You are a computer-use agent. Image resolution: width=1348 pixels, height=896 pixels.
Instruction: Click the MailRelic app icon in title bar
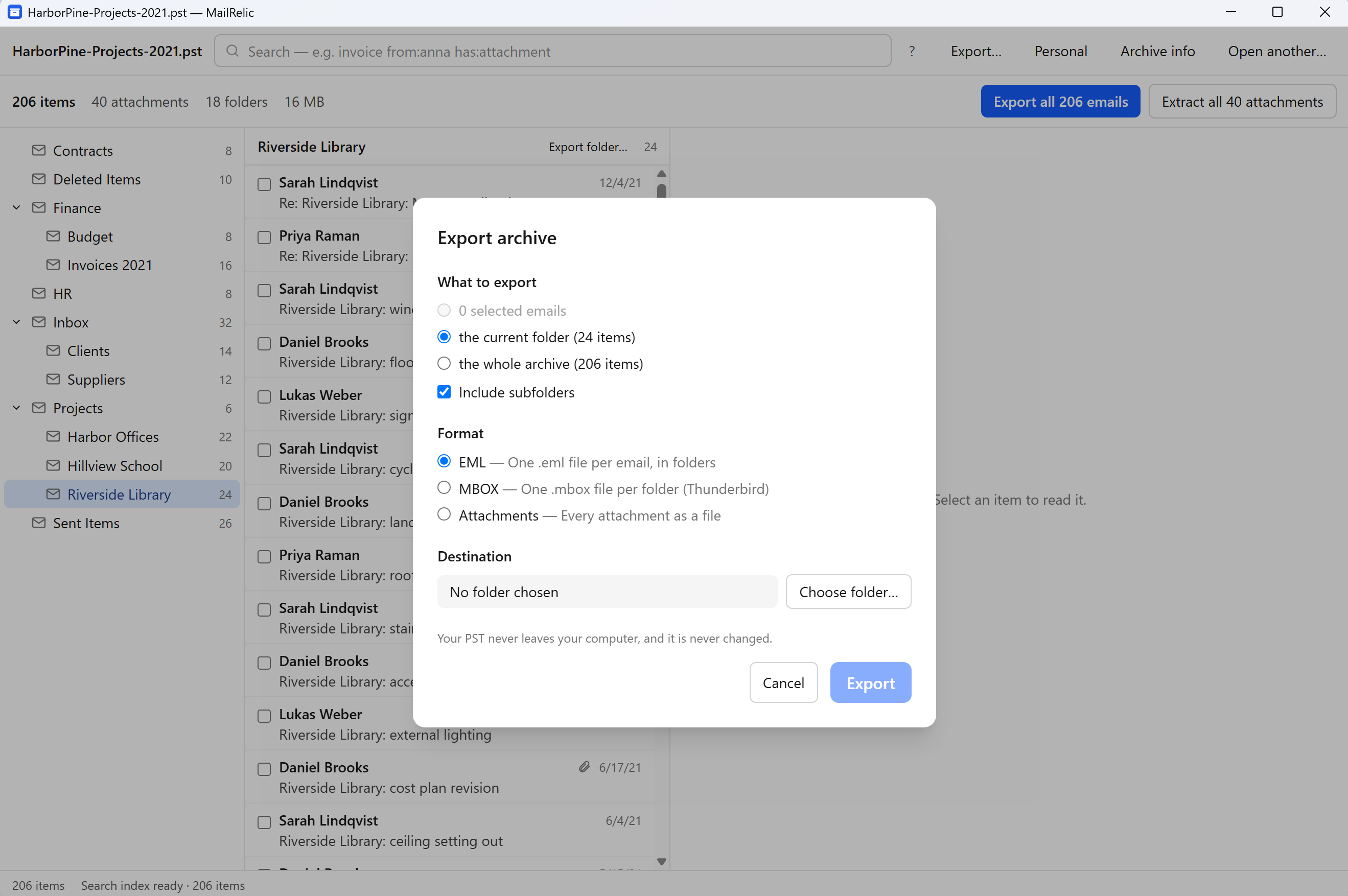[14, 12]
